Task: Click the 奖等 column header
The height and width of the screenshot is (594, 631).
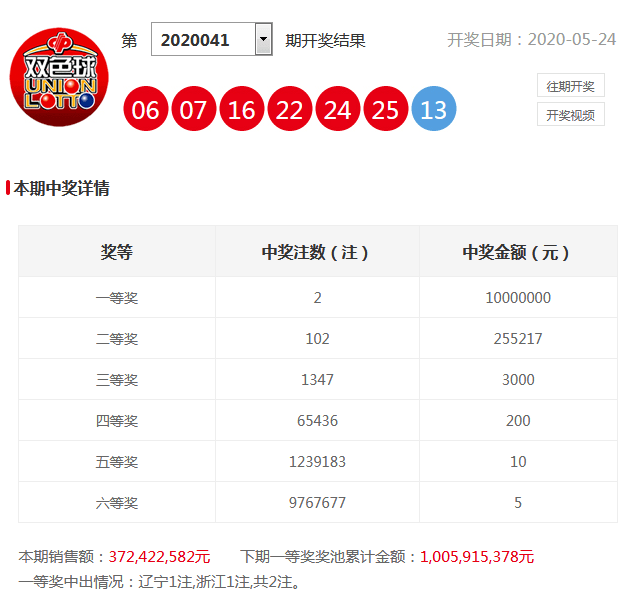Action: tap(117, 252)
